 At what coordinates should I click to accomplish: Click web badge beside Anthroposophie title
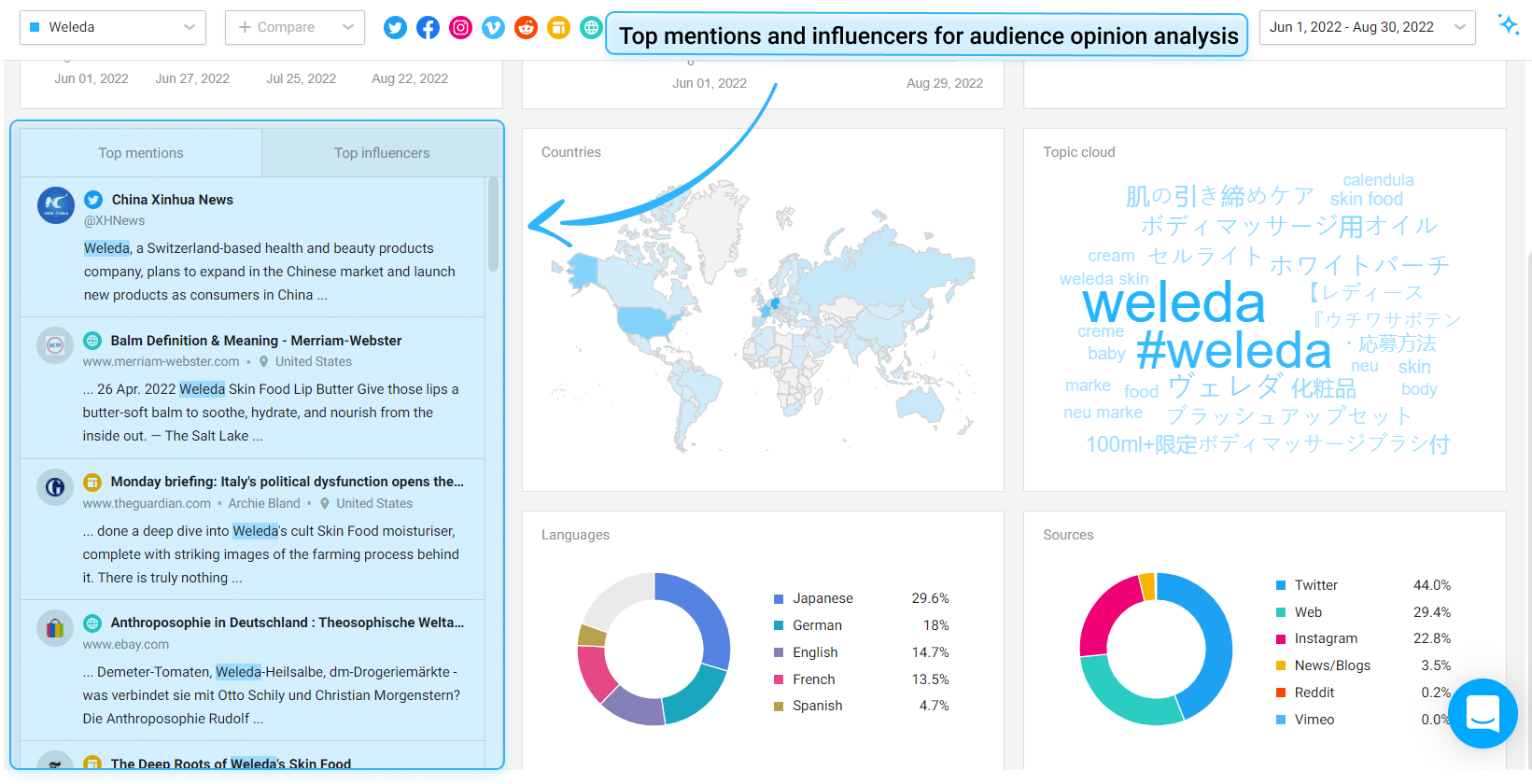click(92, 623)
